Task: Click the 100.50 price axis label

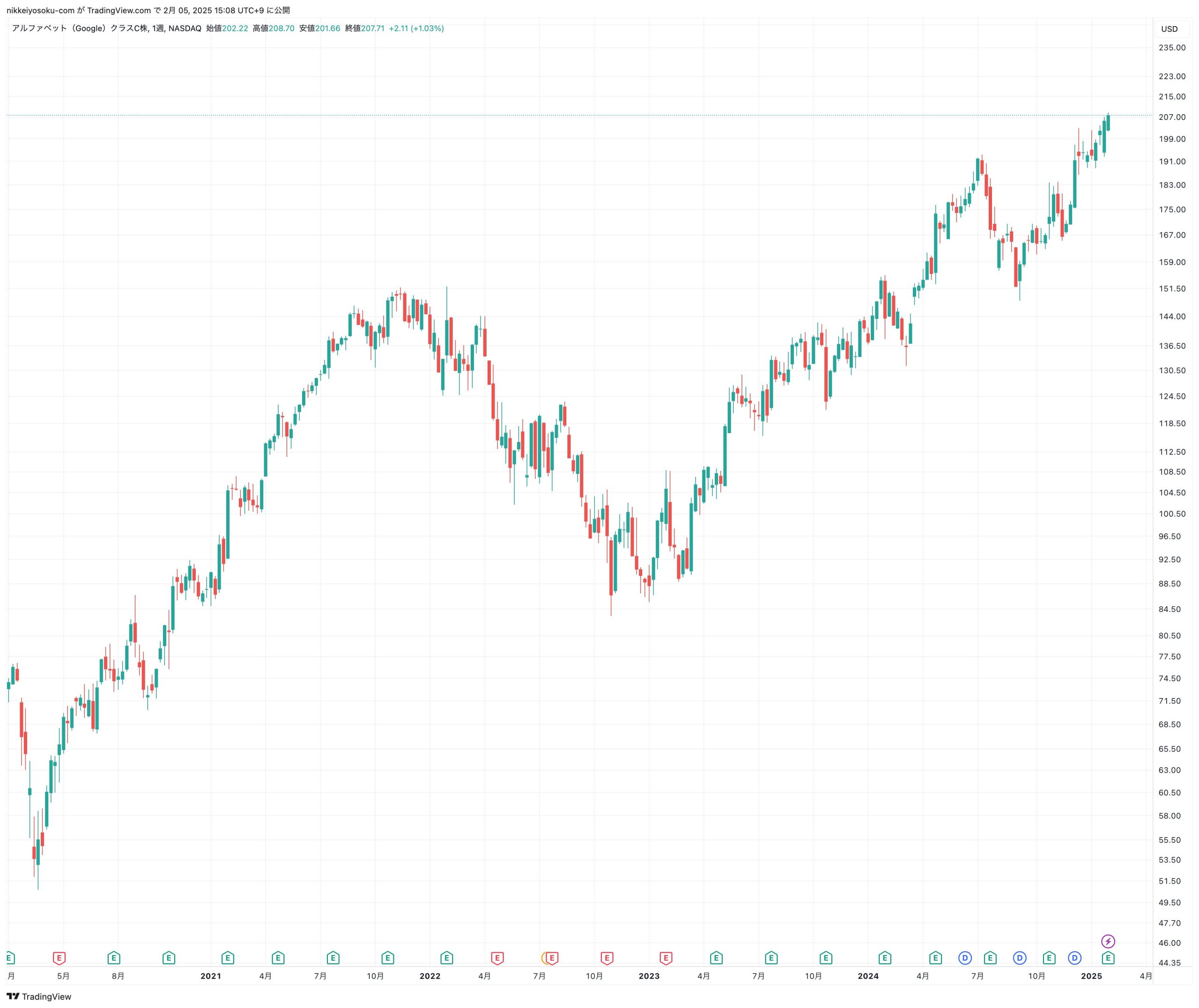Action: 1172,514
